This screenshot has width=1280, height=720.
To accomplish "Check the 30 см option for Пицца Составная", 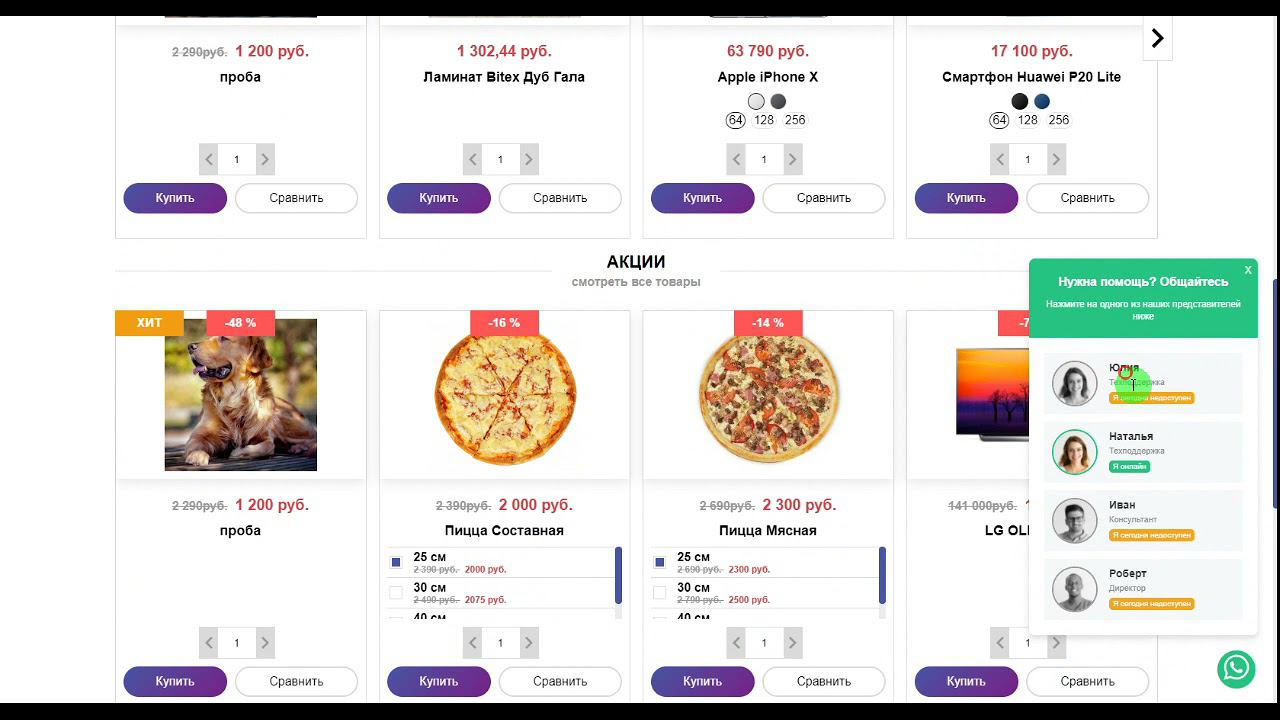I will click(396, 593).
